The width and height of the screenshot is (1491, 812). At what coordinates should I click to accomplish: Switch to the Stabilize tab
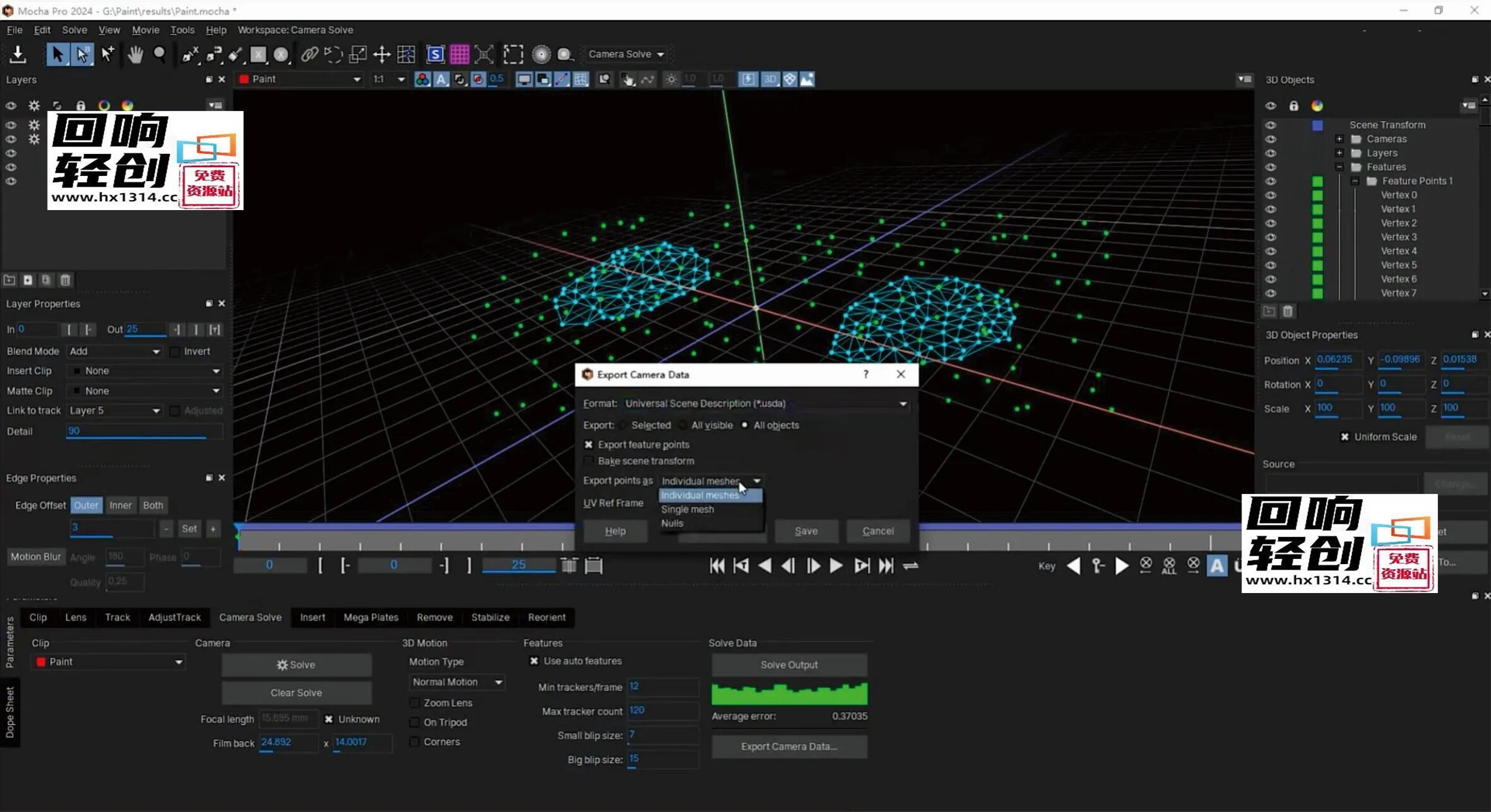pos(490,617)
